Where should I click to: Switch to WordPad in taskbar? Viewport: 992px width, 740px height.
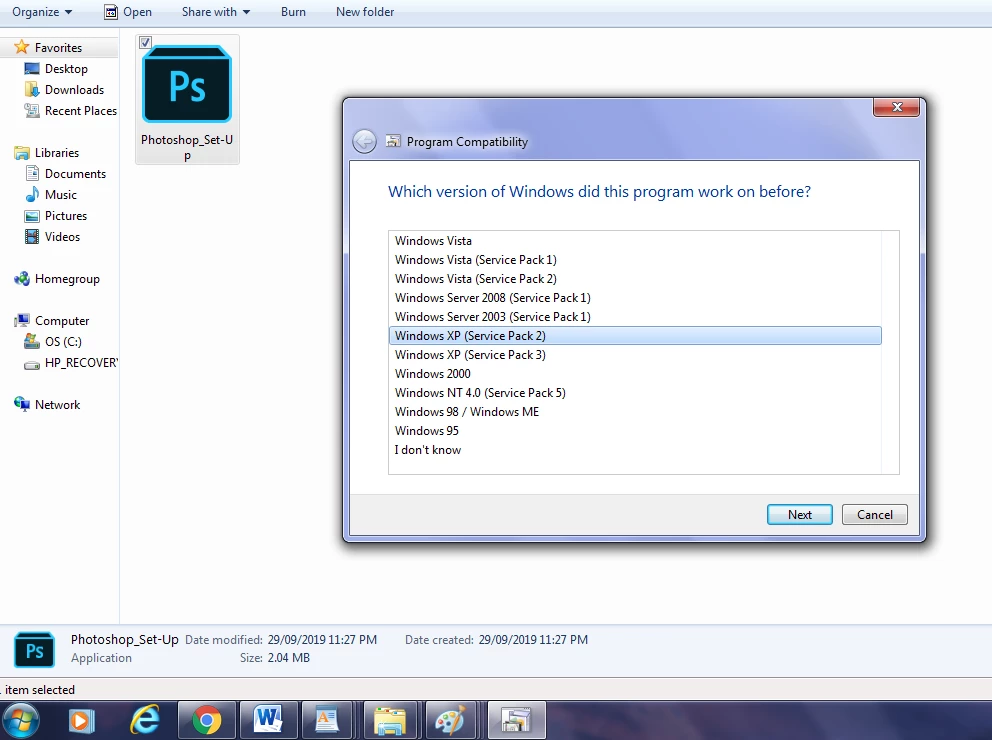[327, 720]
